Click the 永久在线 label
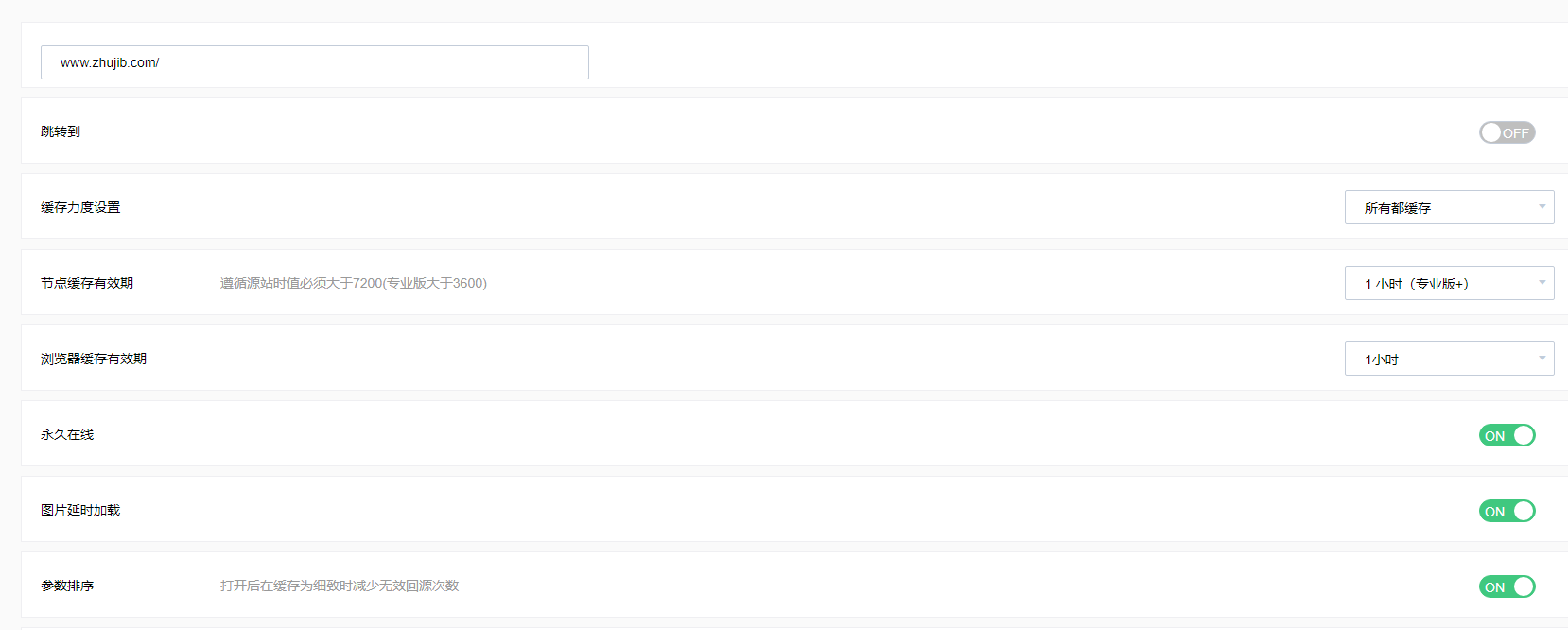This screenshot has height=630, width=1568. 67,434
